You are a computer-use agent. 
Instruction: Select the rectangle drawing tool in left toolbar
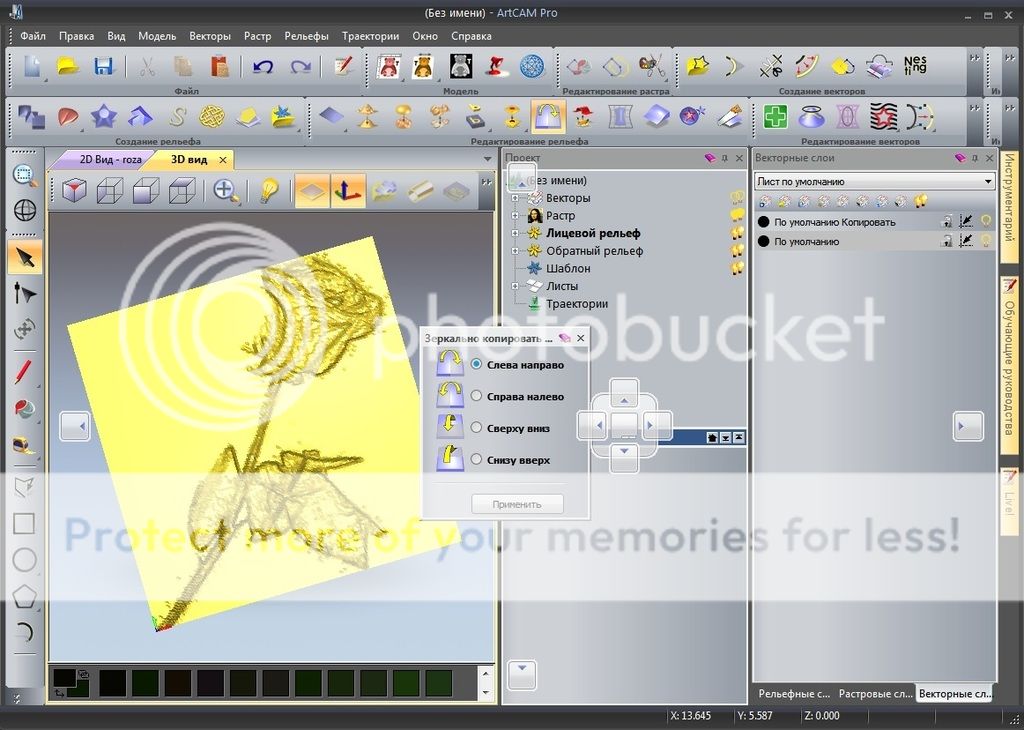click(x=24, y=524)
